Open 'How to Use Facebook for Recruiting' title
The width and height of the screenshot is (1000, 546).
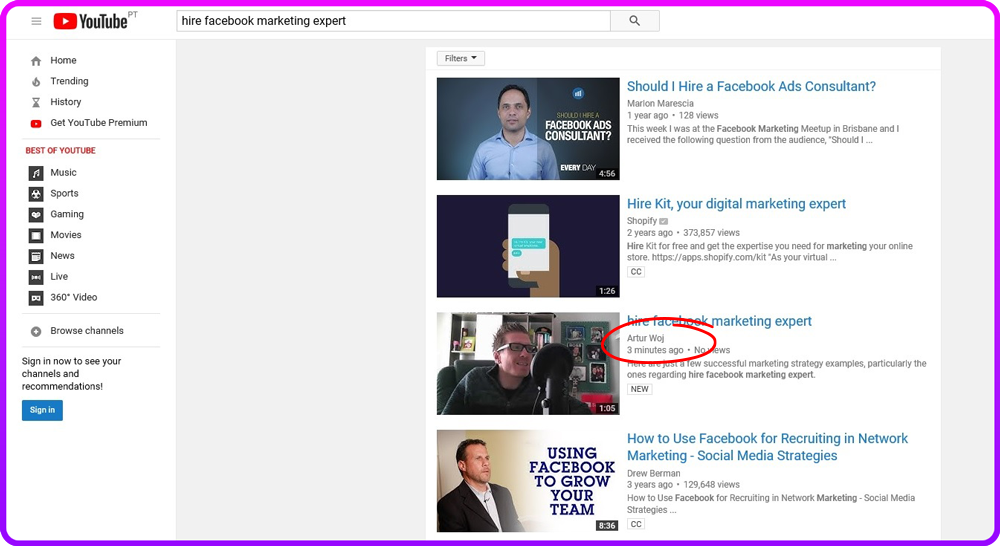point(767,446)
